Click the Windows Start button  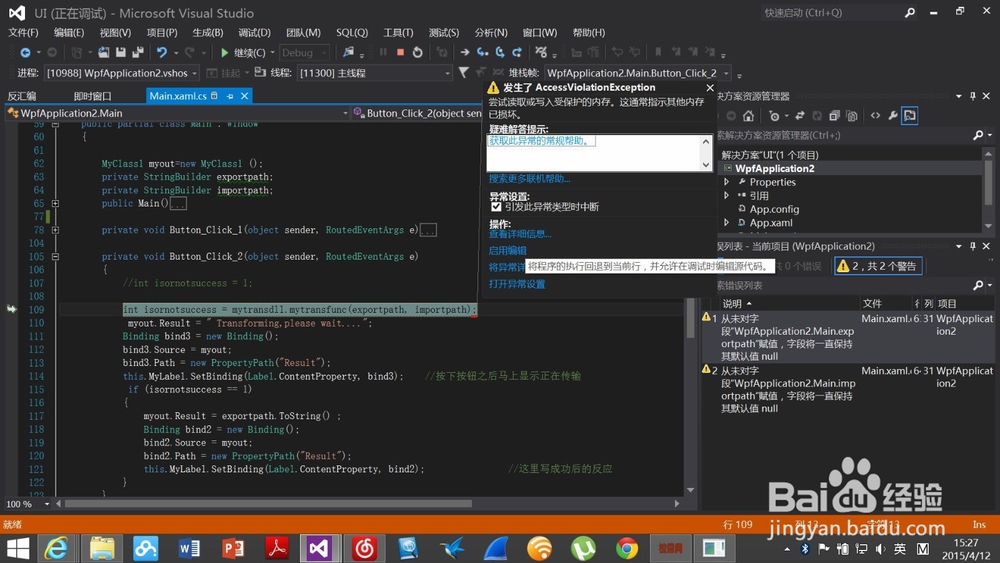coord(18,548)
